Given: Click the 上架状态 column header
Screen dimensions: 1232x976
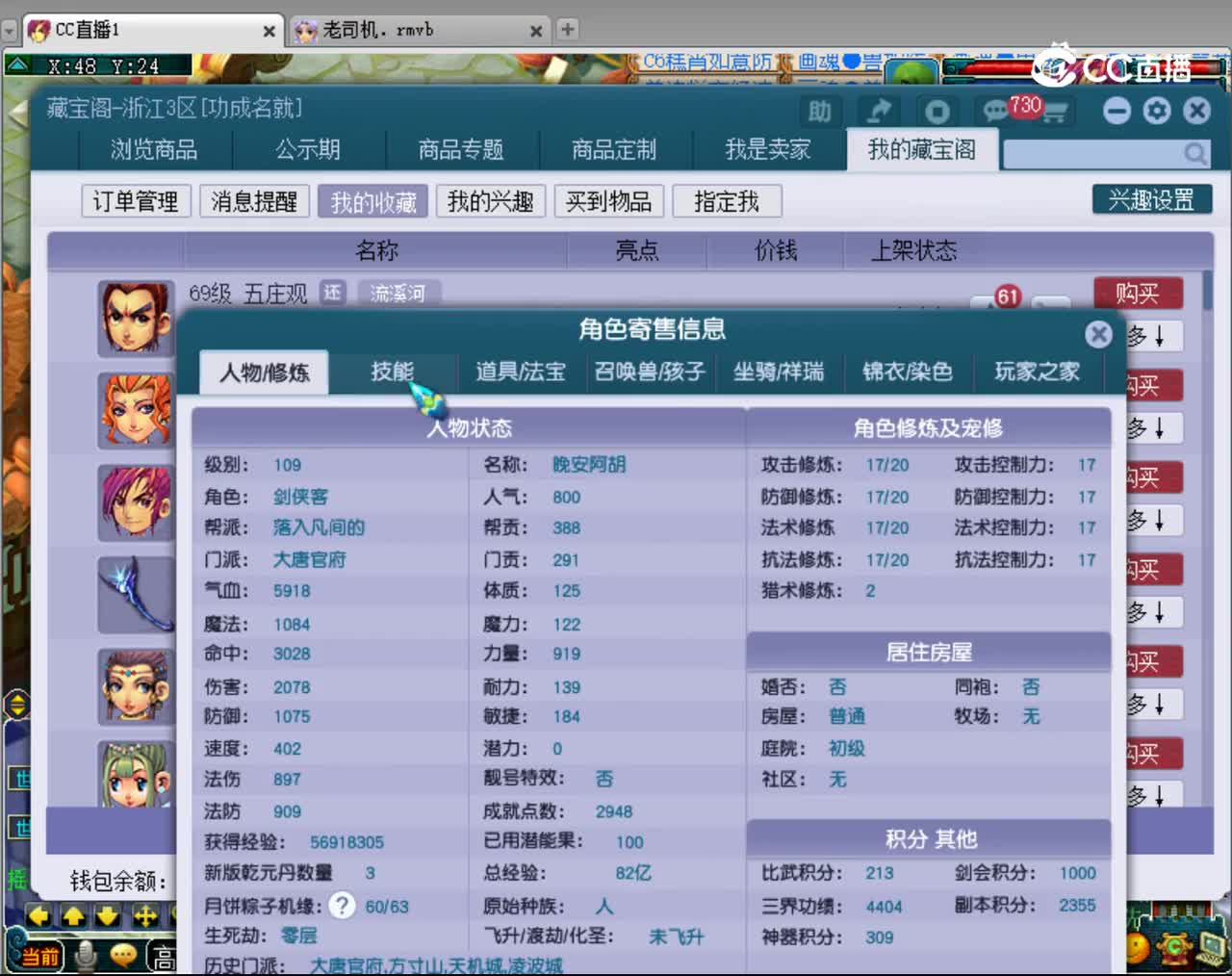Looking at the screenshot, I should coord(914,250).
